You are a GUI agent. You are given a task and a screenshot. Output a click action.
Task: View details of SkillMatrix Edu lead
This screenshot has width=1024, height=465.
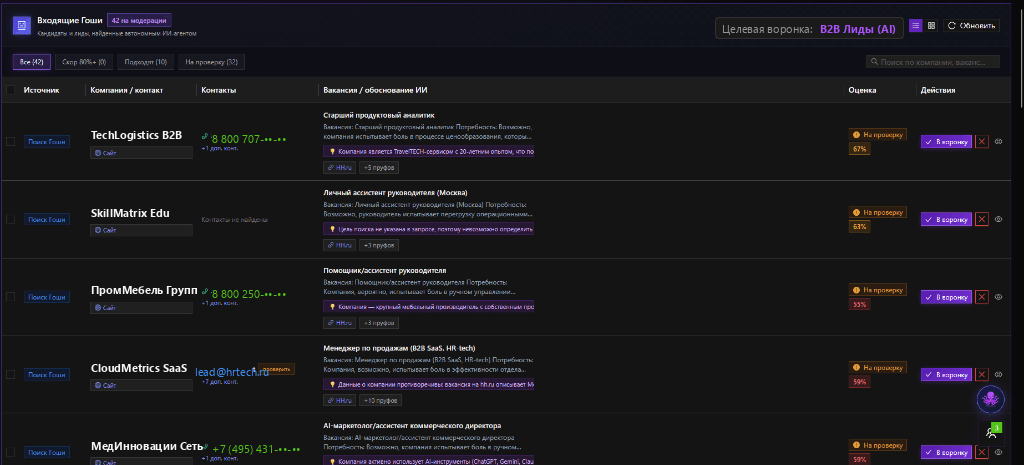pos(999,219)
